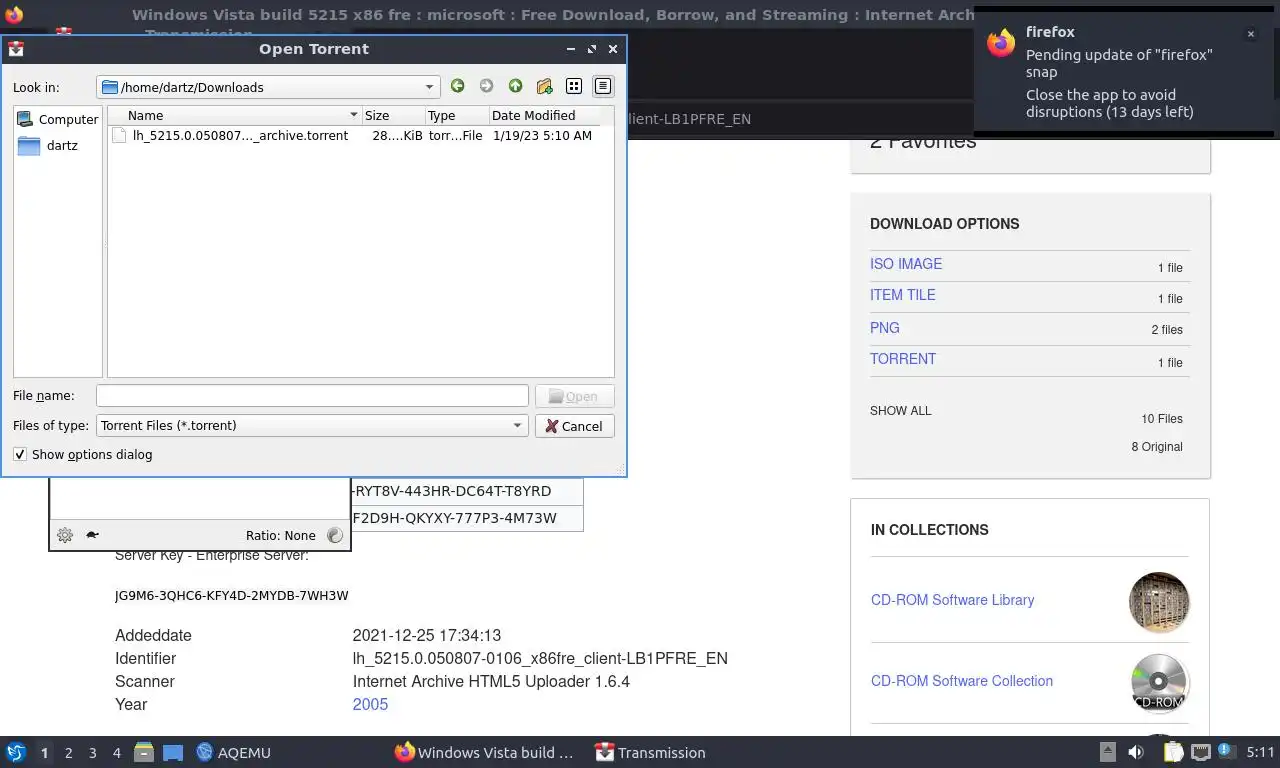Click CD-ROM Software Library thumbnail
The height and width of the screenshot is (768, 1280).
point(1159,602)
